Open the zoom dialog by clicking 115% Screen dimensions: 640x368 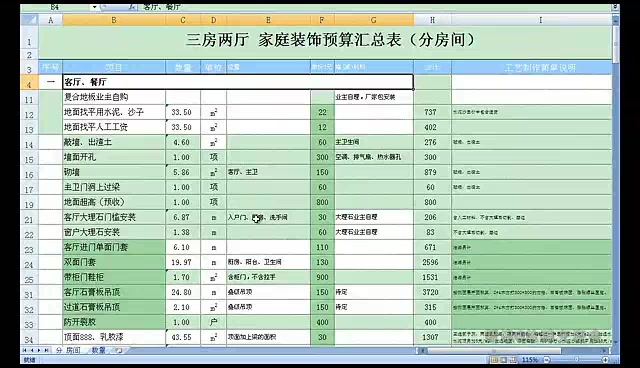pos(530,360)
